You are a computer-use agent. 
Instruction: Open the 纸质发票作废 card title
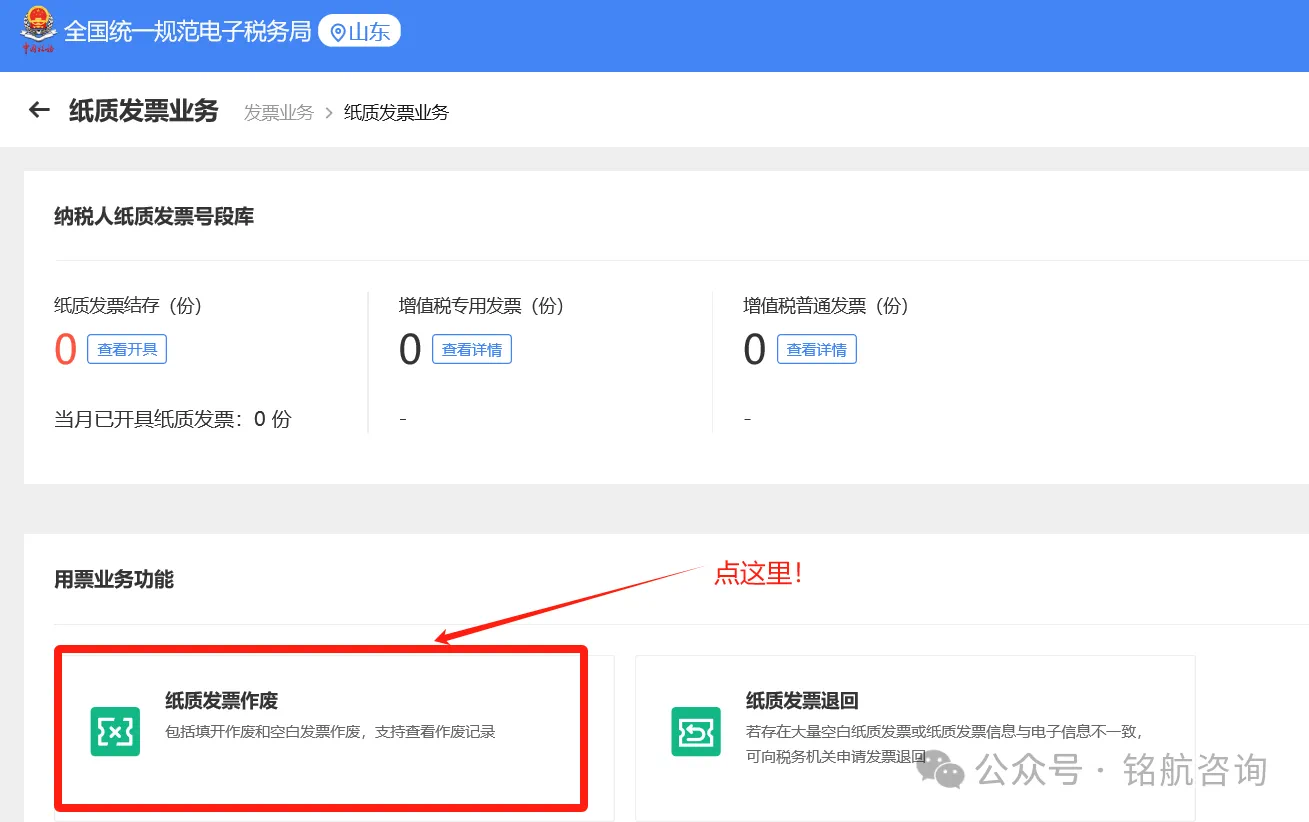221,701
